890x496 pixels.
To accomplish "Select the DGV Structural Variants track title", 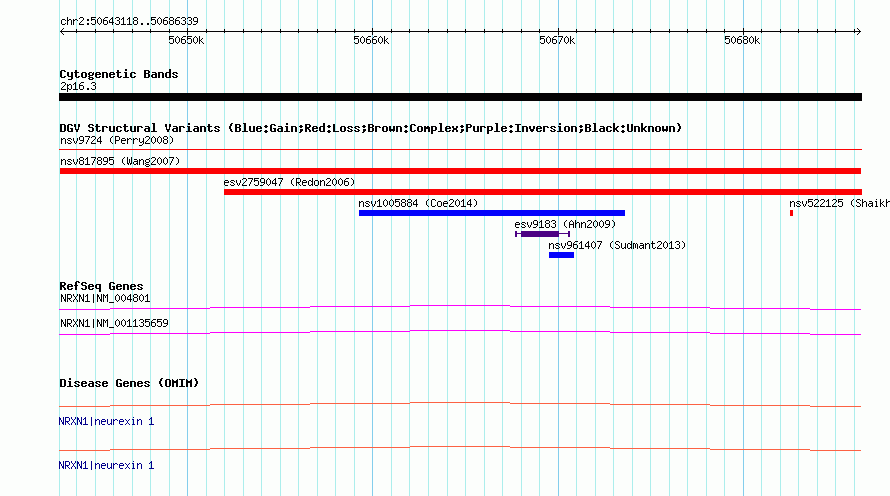I will pyautogui.click(x=371, y=128).
